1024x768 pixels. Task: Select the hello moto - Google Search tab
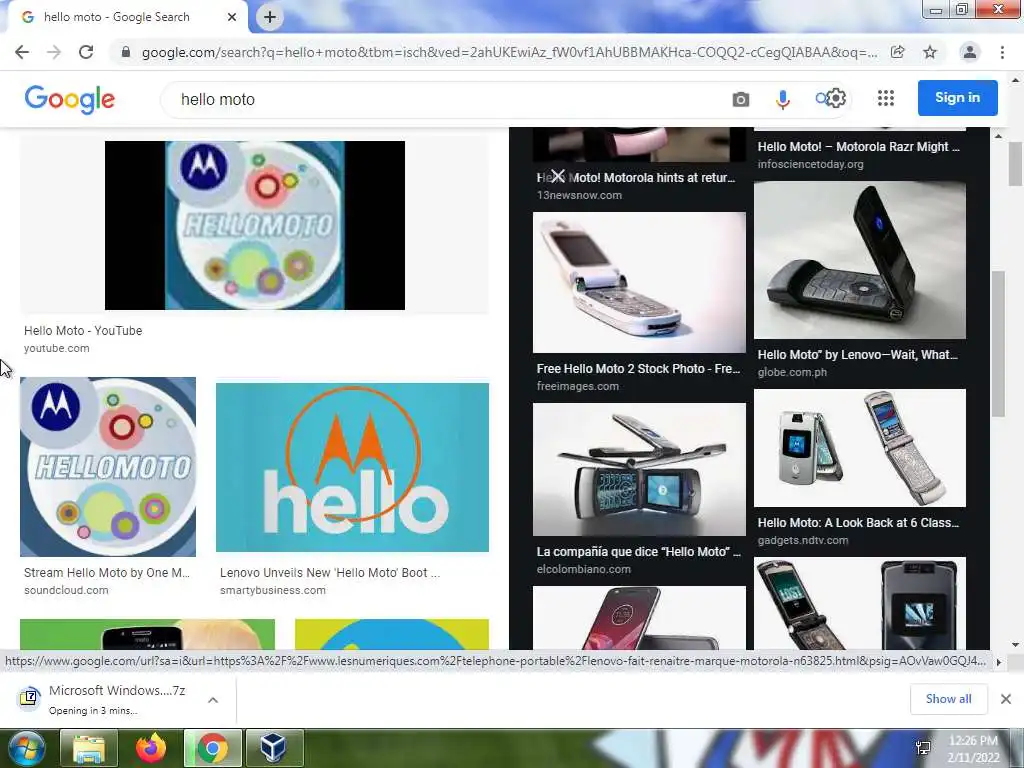tap(128, 17)
